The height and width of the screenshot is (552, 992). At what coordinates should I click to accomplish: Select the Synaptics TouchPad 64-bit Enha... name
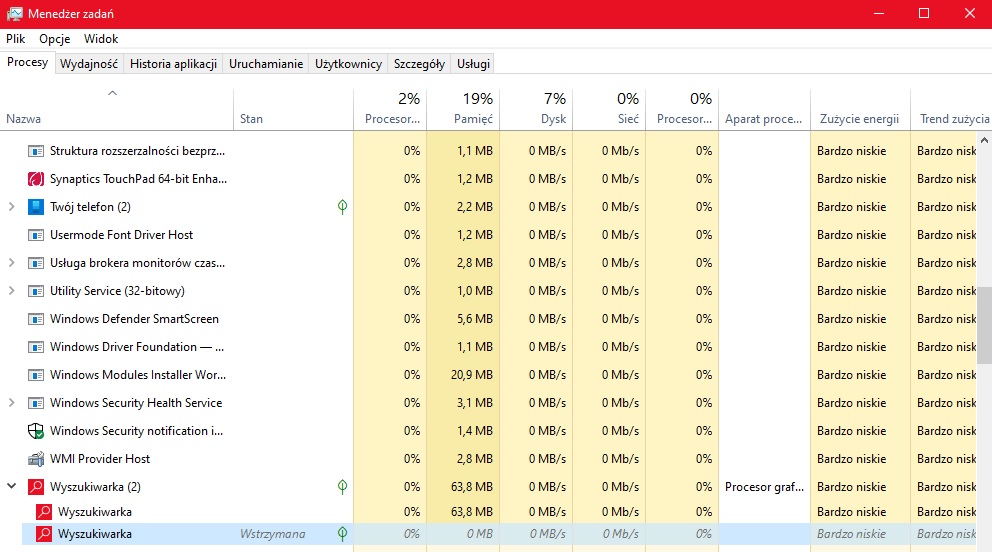tap(139, 179)
